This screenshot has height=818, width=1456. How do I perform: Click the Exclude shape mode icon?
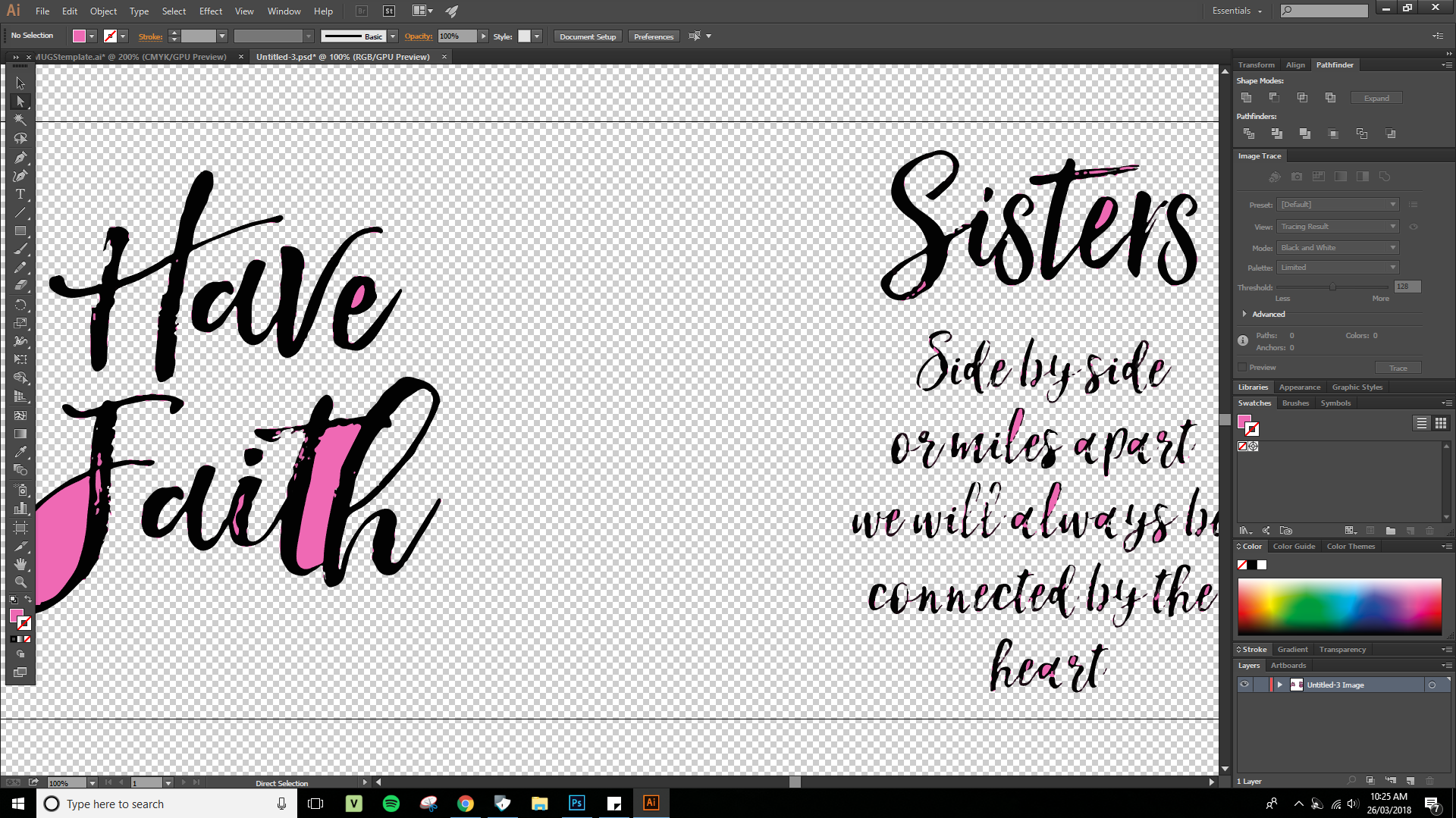coord(1330,98)
